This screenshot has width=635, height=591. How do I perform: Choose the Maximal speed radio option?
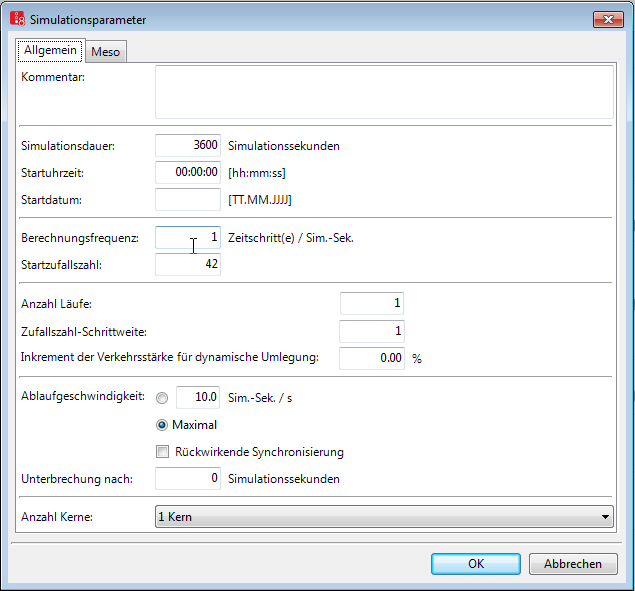pos(162,425)
